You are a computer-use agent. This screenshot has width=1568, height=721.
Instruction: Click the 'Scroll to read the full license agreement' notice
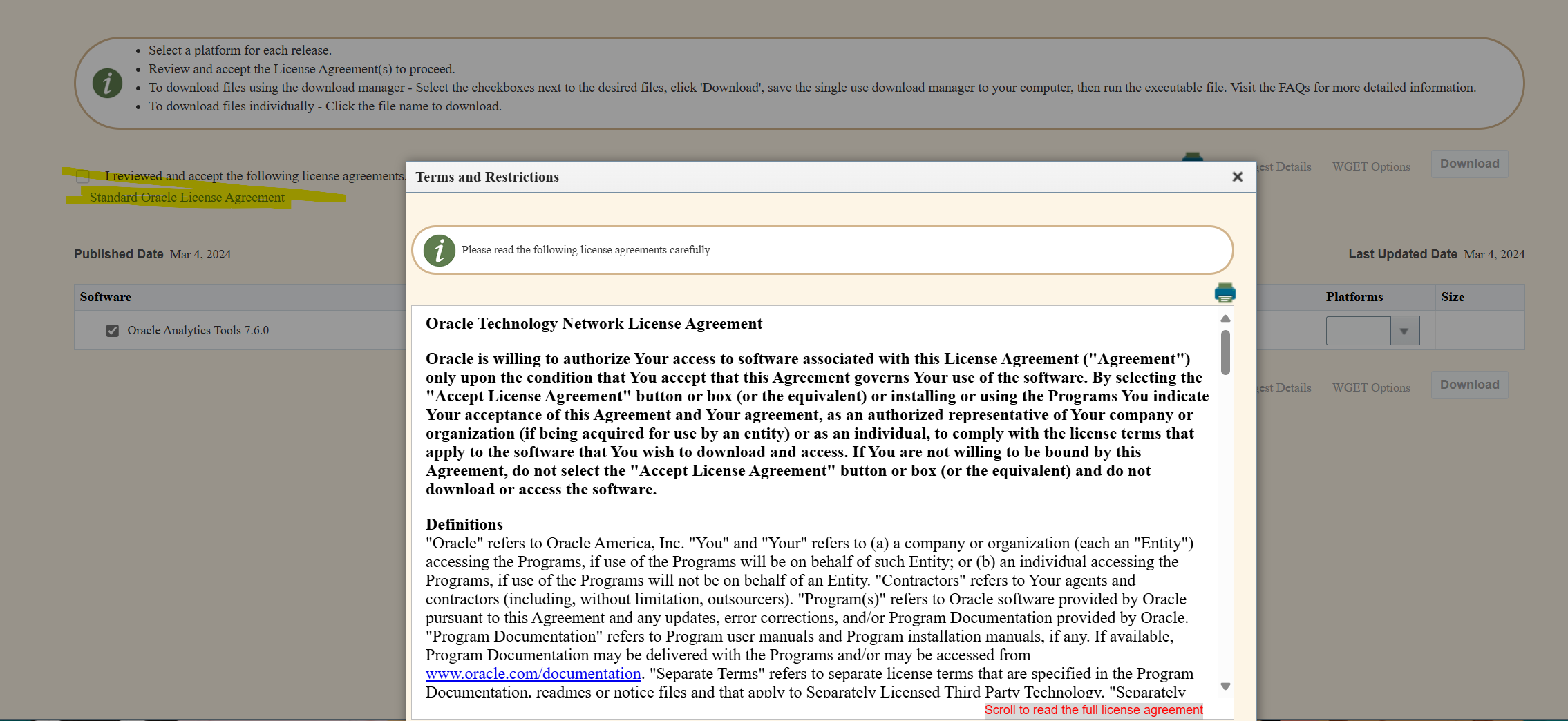pyautogui.click(x=1093, y=710)
